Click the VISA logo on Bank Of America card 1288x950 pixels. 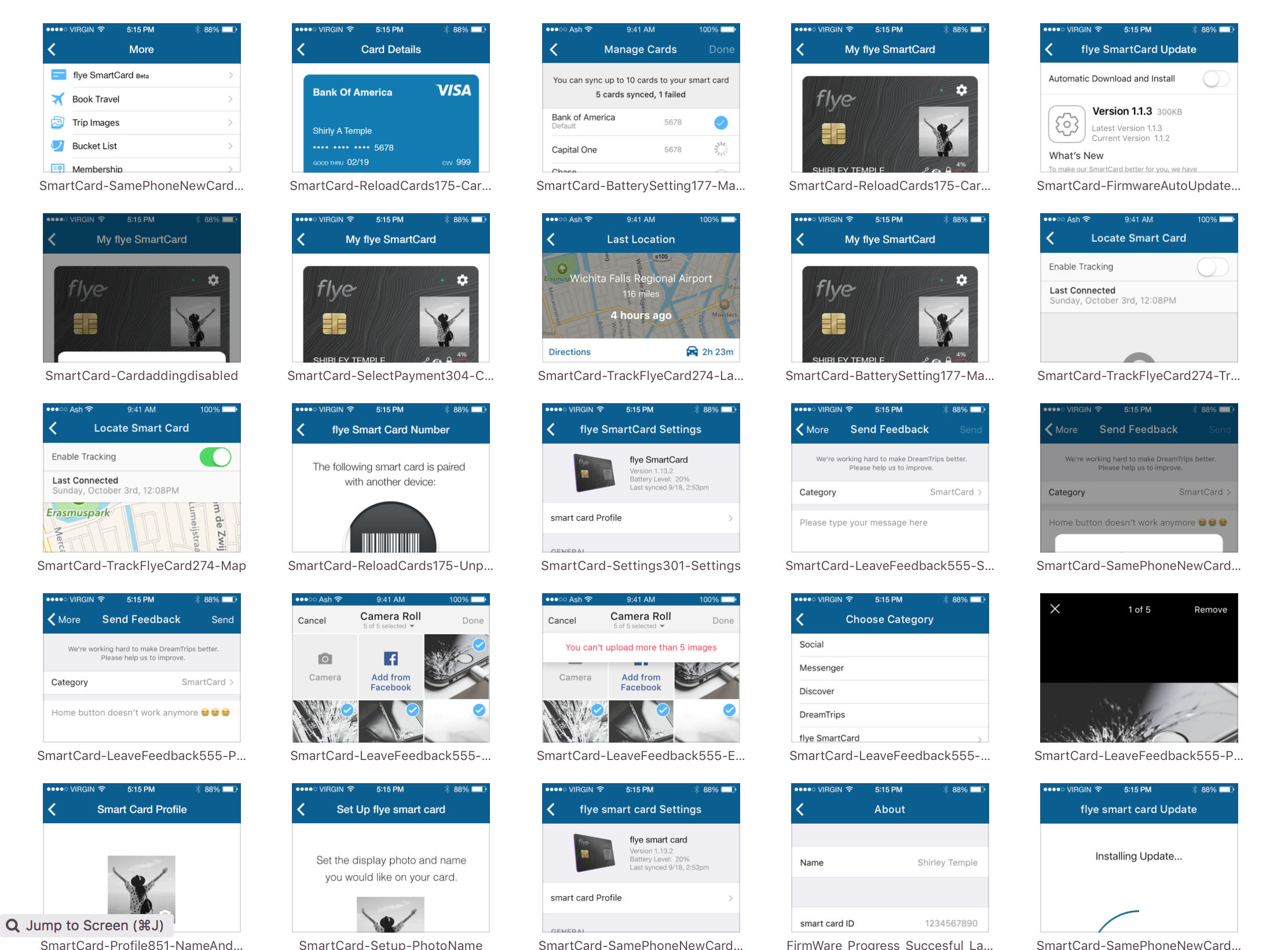click(x=453, y=90)
